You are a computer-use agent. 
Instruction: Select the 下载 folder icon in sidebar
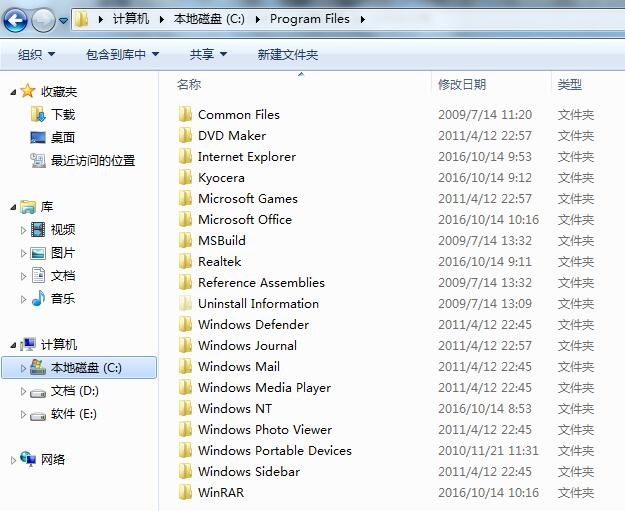click(38, 114)
